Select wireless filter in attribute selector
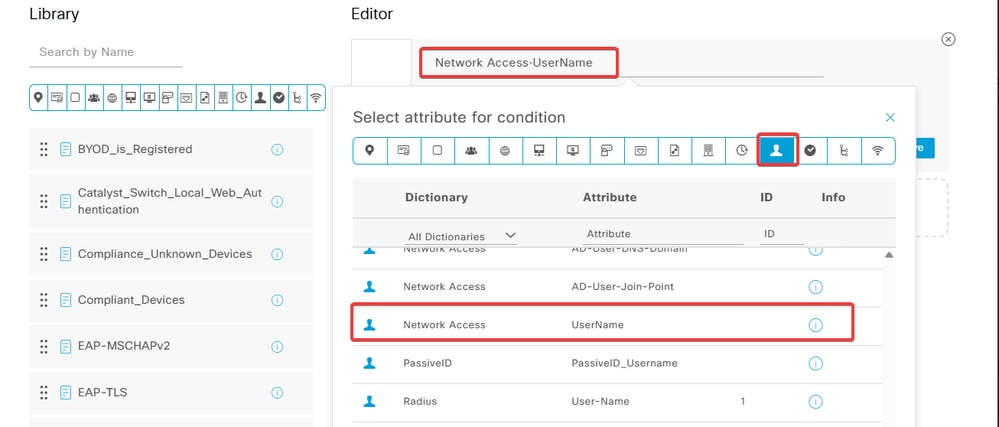This screenshot has width=999, height=427. (x=878, y=150)
